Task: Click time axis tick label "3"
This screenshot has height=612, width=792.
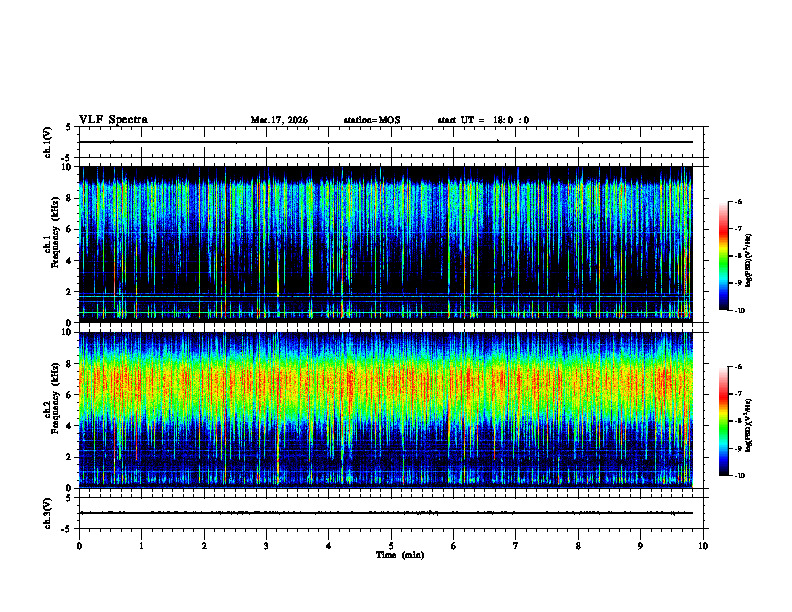Action: 266,546
